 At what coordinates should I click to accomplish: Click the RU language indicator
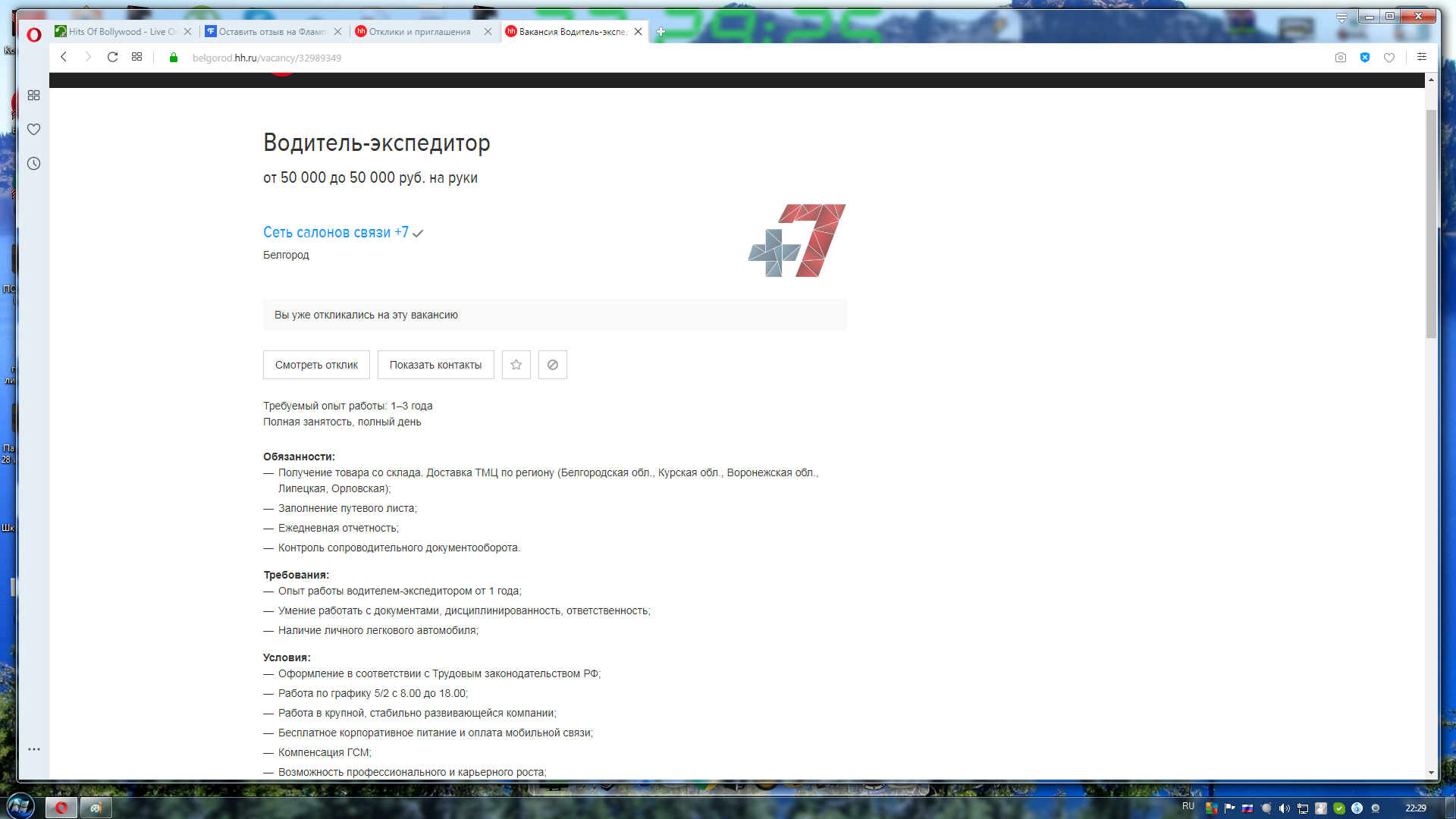1188,807
